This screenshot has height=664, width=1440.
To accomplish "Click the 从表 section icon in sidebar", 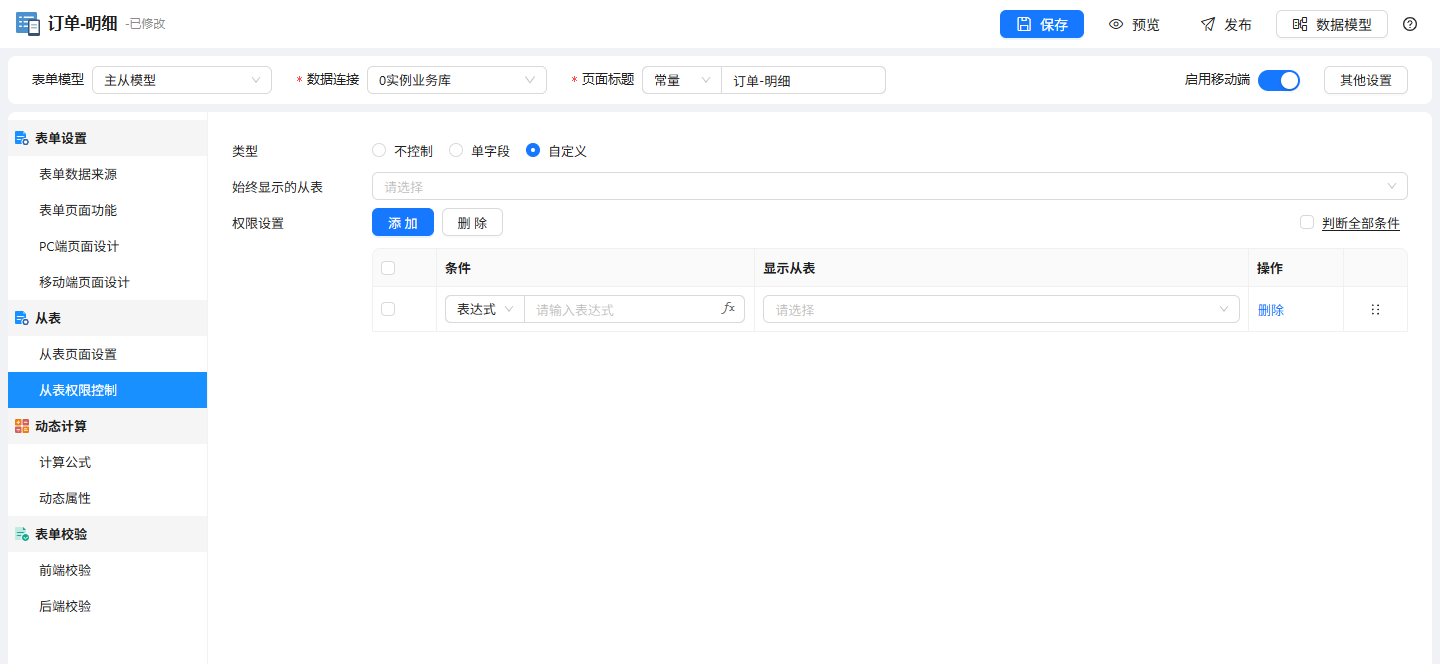I will coord(21,318).
